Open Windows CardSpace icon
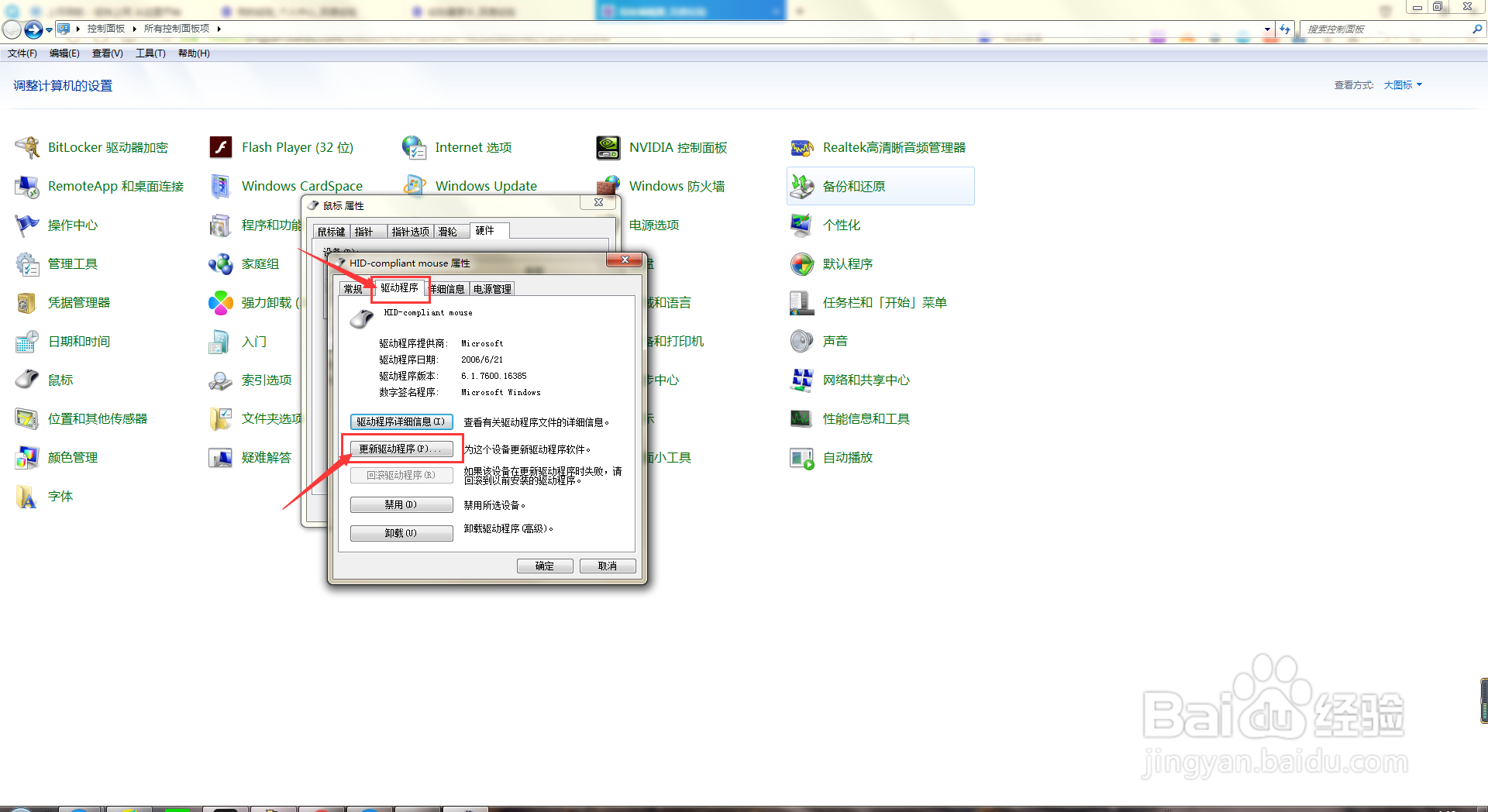Viewport: 1488px width, 812px height. pos(221,186)
